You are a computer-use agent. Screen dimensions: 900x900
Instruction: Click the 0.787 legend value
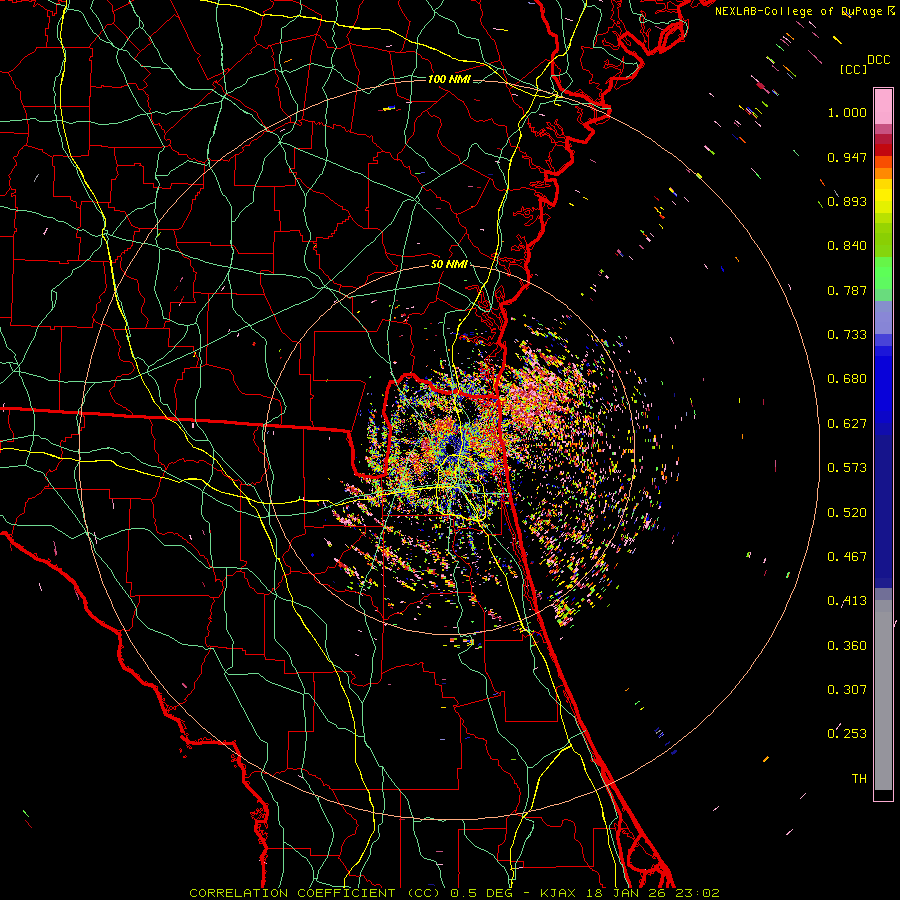click(x=847, y=290)
